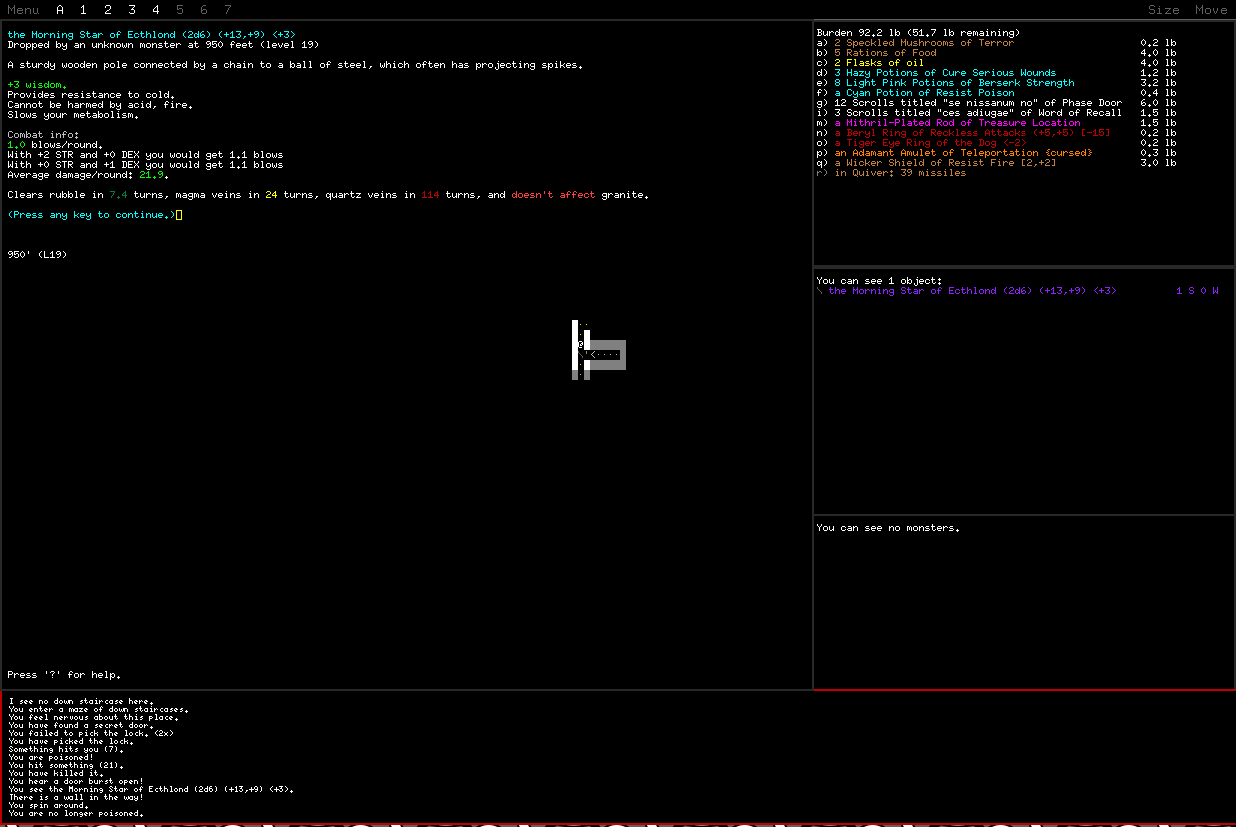Click the 'You have found a secret door.' message
The image size is (1236, 827).
point(82,726)
